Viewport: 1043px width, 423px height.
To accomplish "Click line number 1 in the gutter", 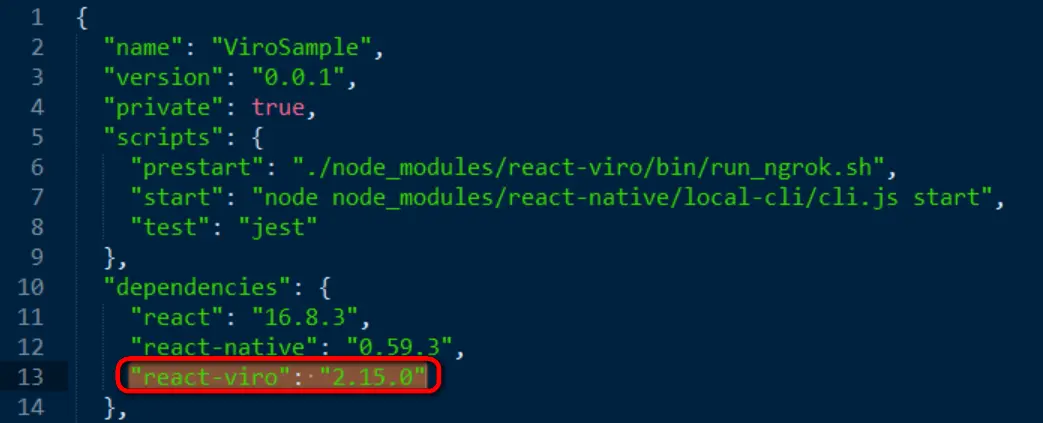I will 36,17.
